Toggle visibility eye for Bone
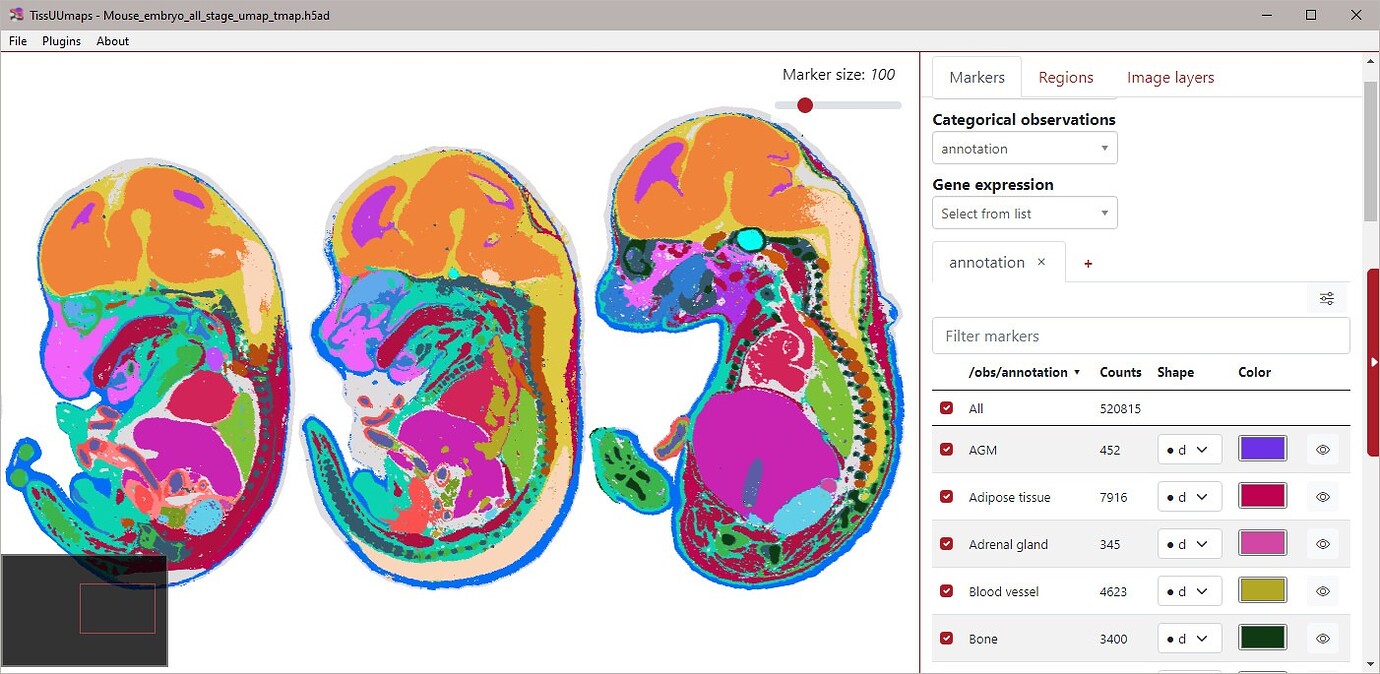This screenshot has width=1380, height=674. [1322, 637]
